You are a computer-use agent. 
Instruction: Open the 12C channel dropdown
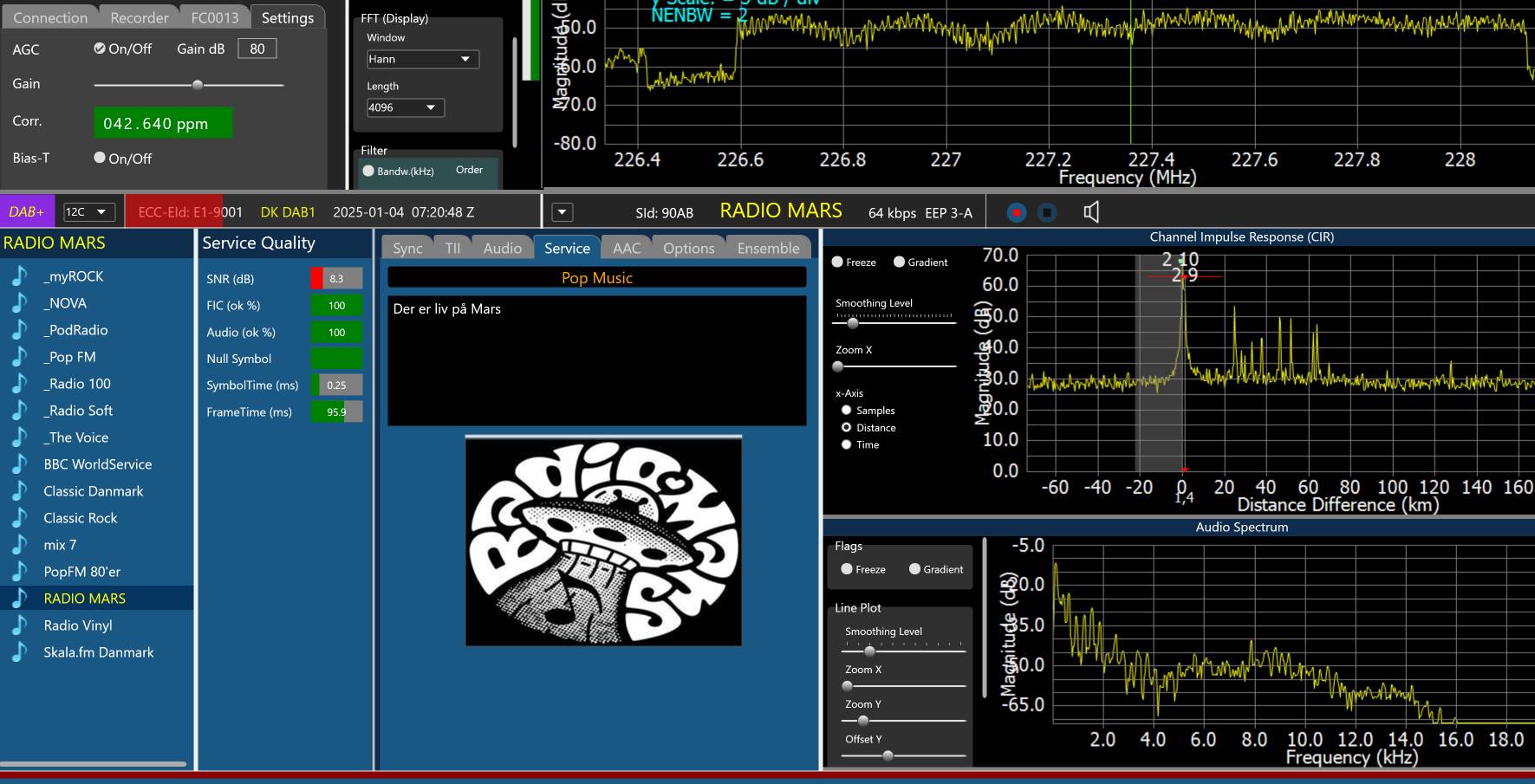89,212
